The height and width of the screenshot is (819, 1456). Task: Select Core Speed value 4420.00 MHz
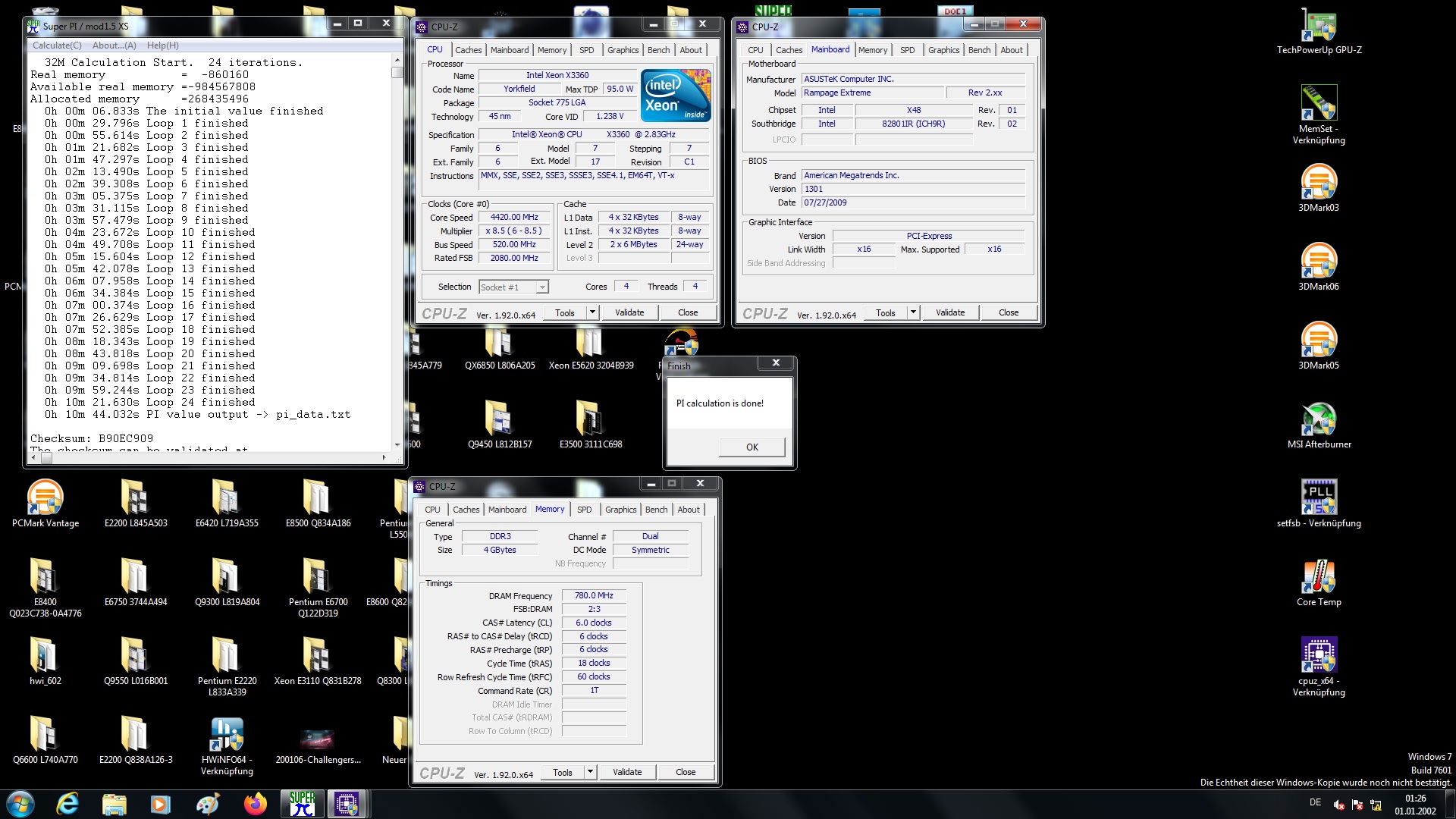tap(514, 217)
